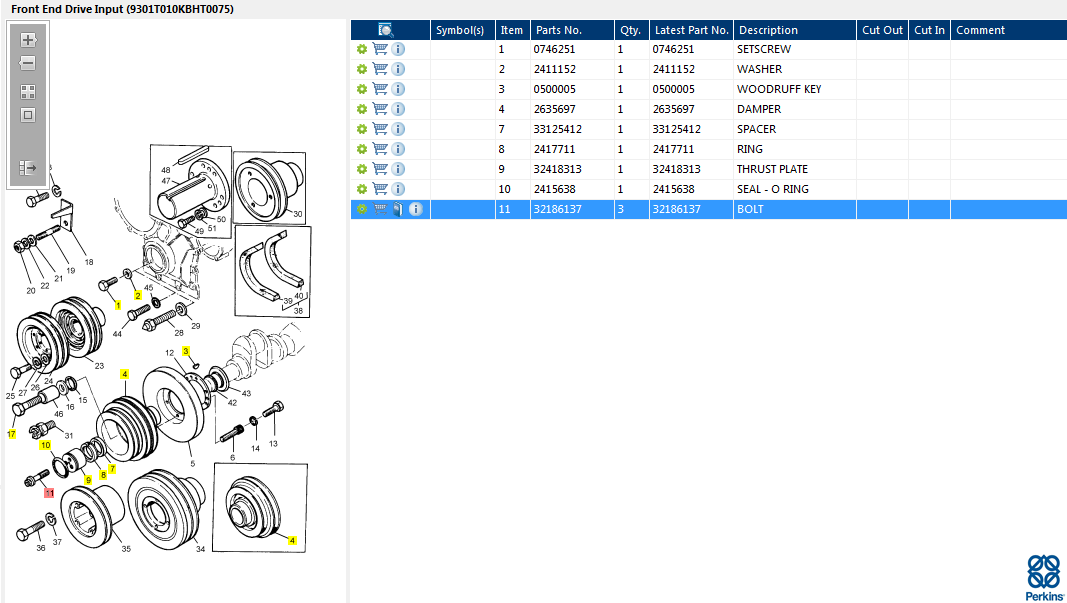Add DAMPER to the shopping cart
The image size is (1067, 603).
380,109
